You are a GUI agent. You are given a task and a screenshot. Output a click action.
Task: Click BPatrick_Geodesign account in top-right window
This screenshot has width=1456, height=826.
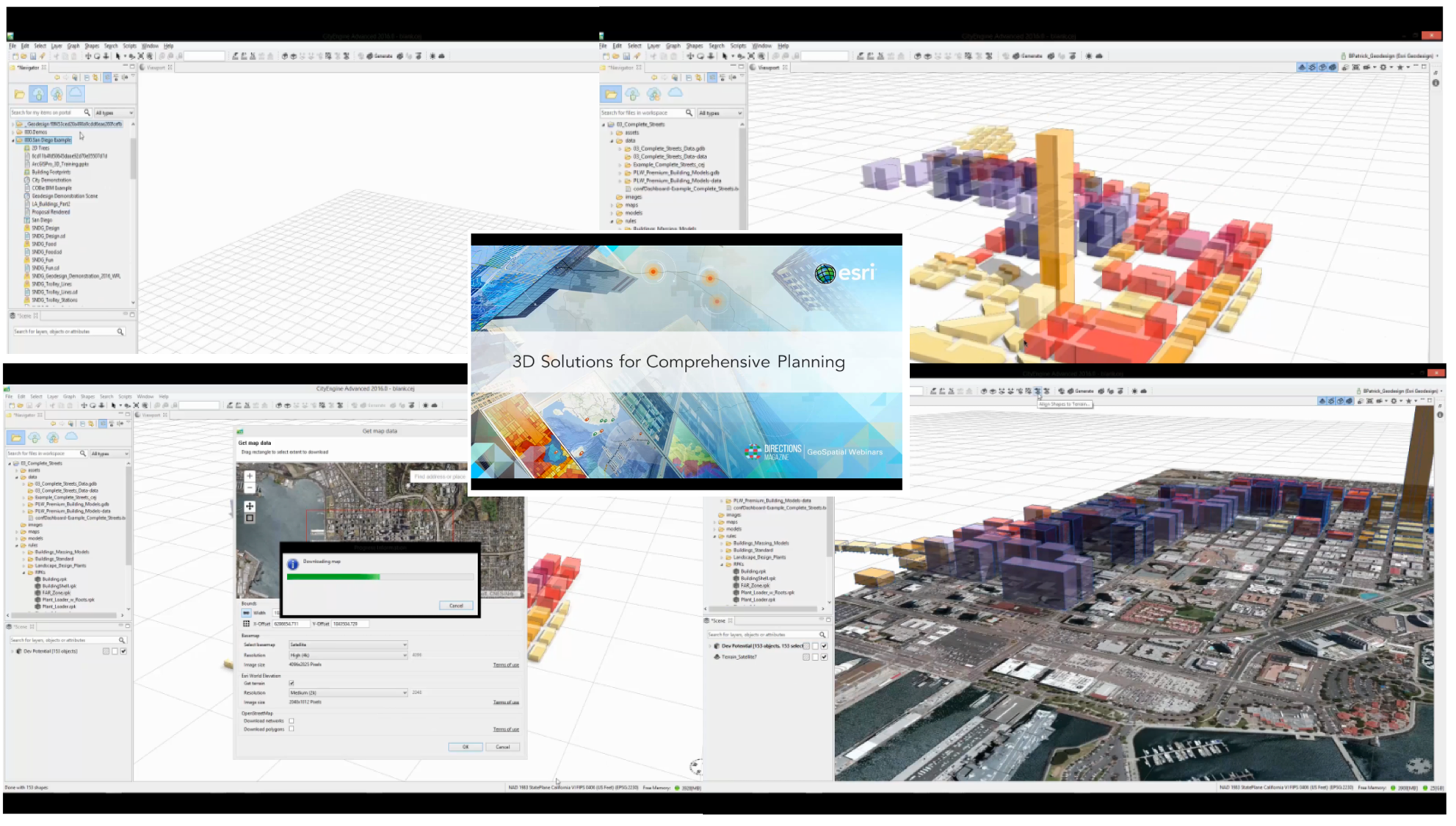(x=1390, y=56)
